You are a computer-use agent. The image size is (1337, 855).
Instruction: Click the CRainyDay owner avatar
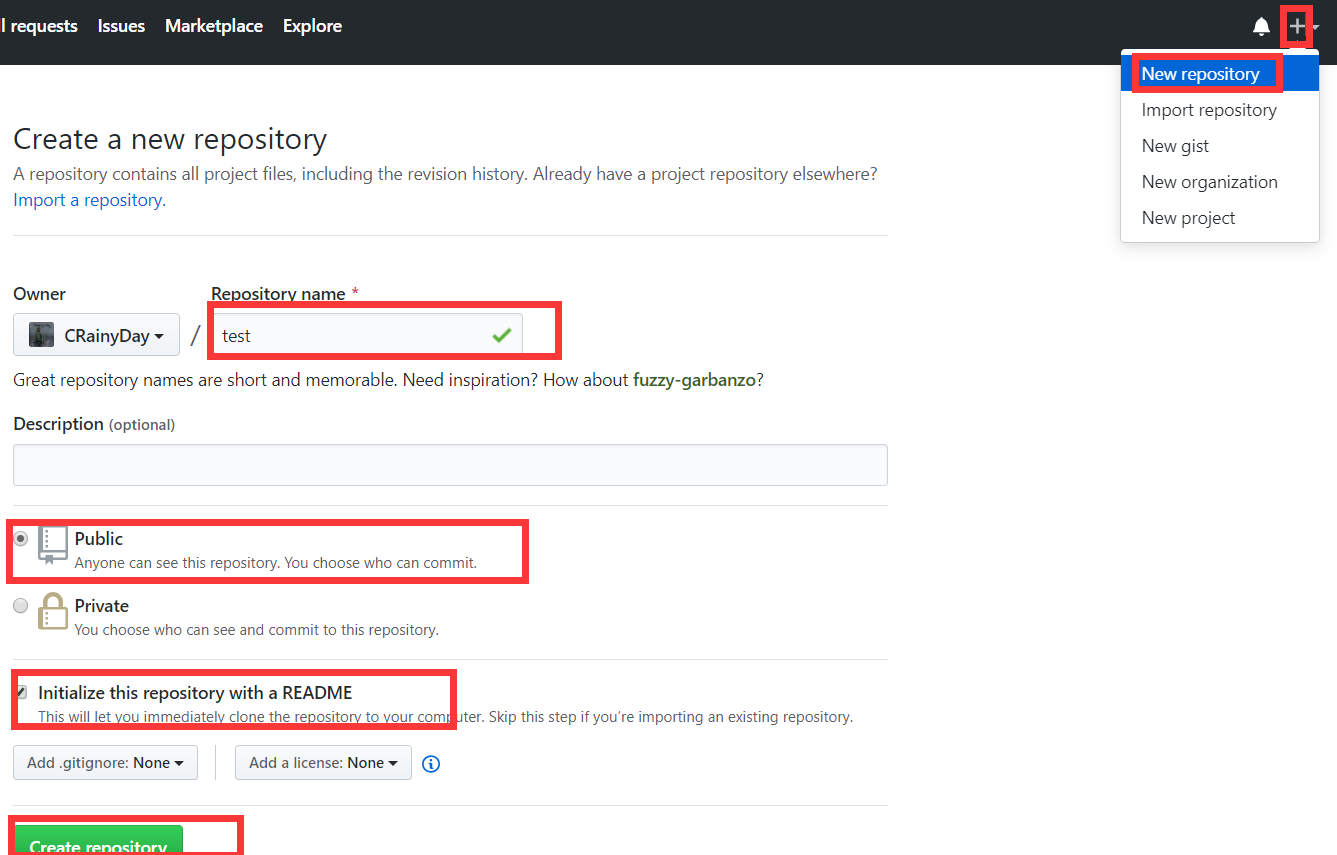click(x=40, y=334)
